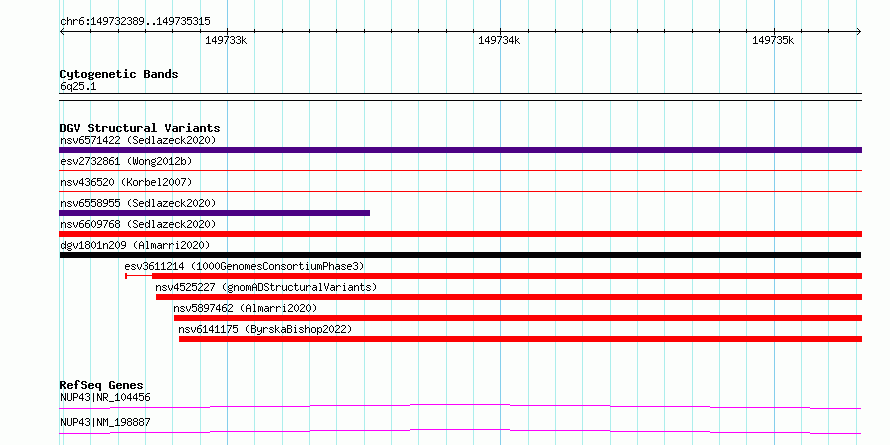Select the RefSeq Genes track title
The width and height of the screenshot is (890, 445).
click(x=102, y=385)
